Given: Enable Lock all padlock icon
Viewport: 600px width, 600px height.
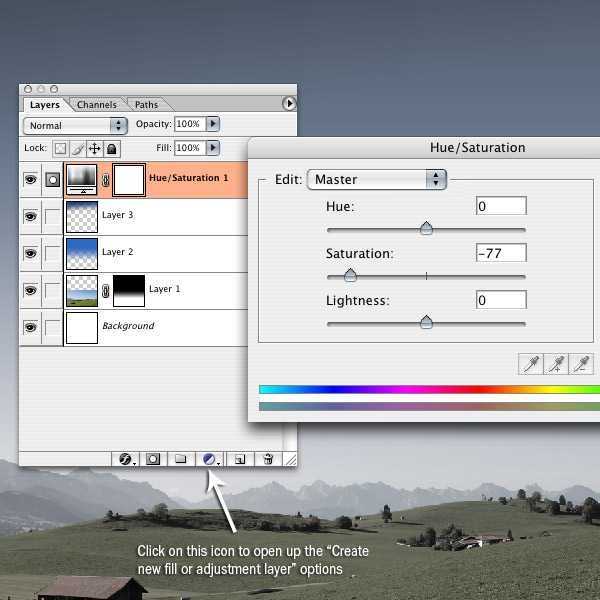Looking at the screenshot, I should click(x=112, y=148).
